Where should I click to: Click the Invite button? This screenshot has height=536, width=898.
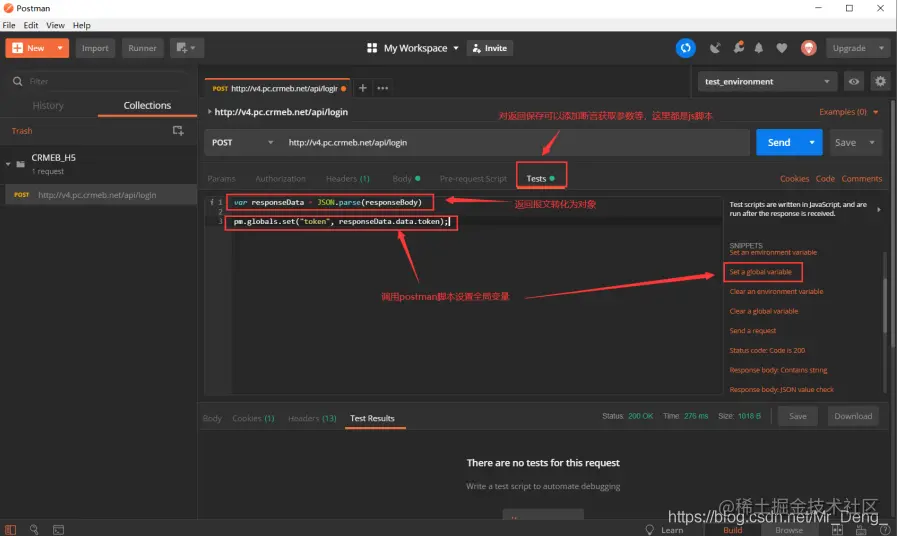490,48
